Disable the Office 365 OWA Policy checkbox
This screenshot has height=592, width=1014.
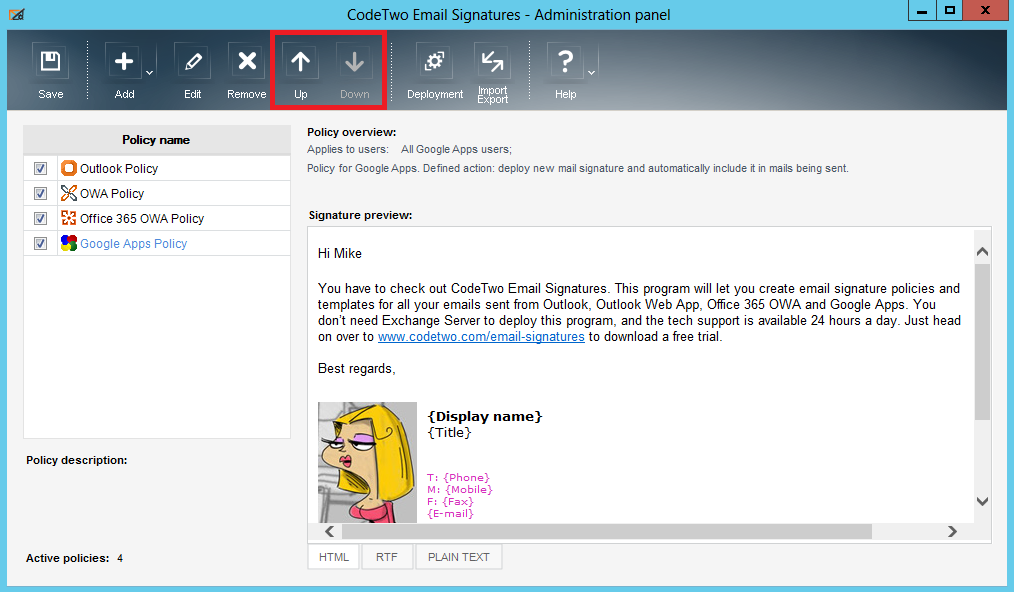click(x=40, y=219)
